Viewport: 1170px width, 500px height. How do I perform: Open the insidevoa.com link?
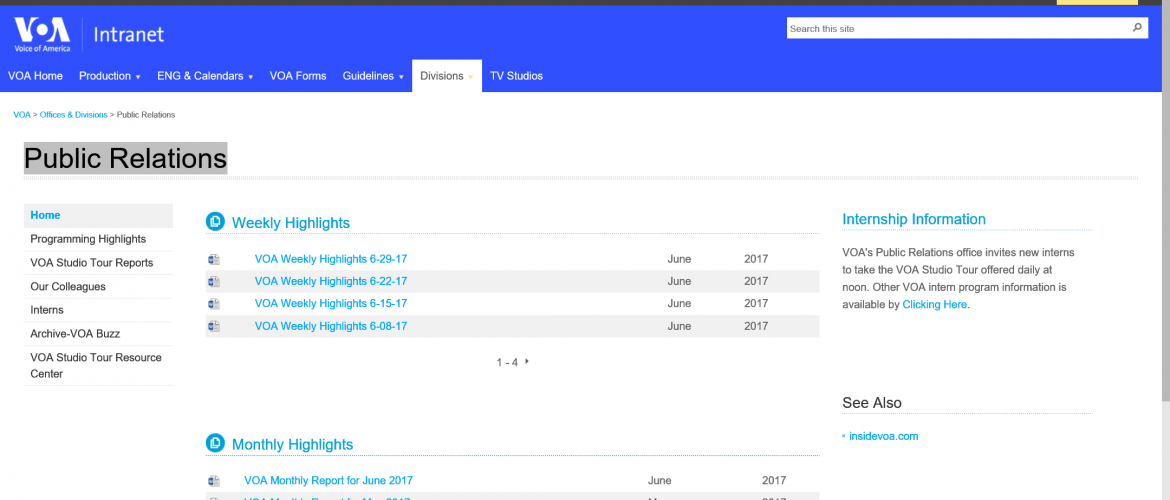[x=883, y=437]
